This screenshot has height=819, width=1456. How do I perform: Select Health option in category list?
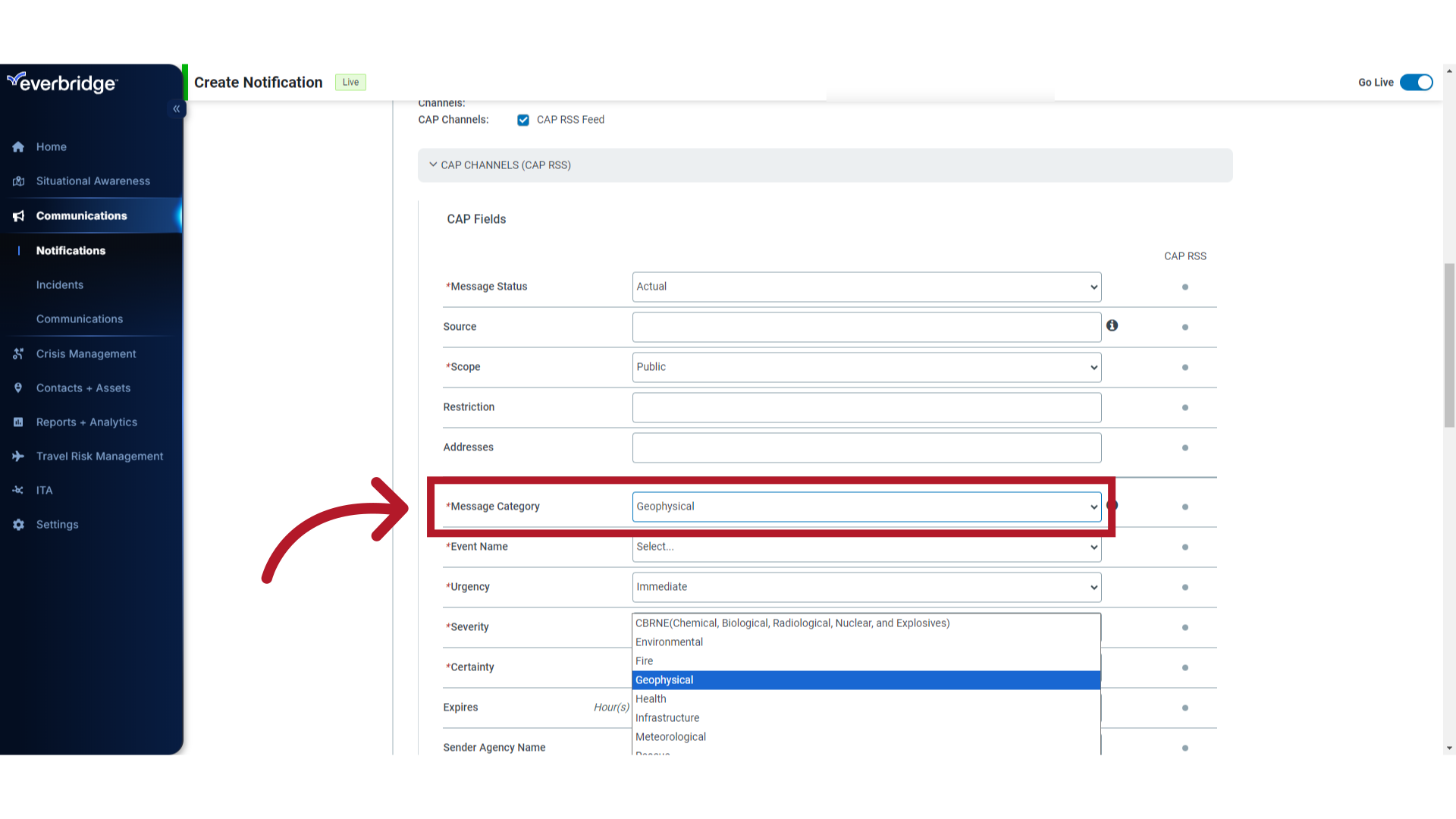[866, 699]
